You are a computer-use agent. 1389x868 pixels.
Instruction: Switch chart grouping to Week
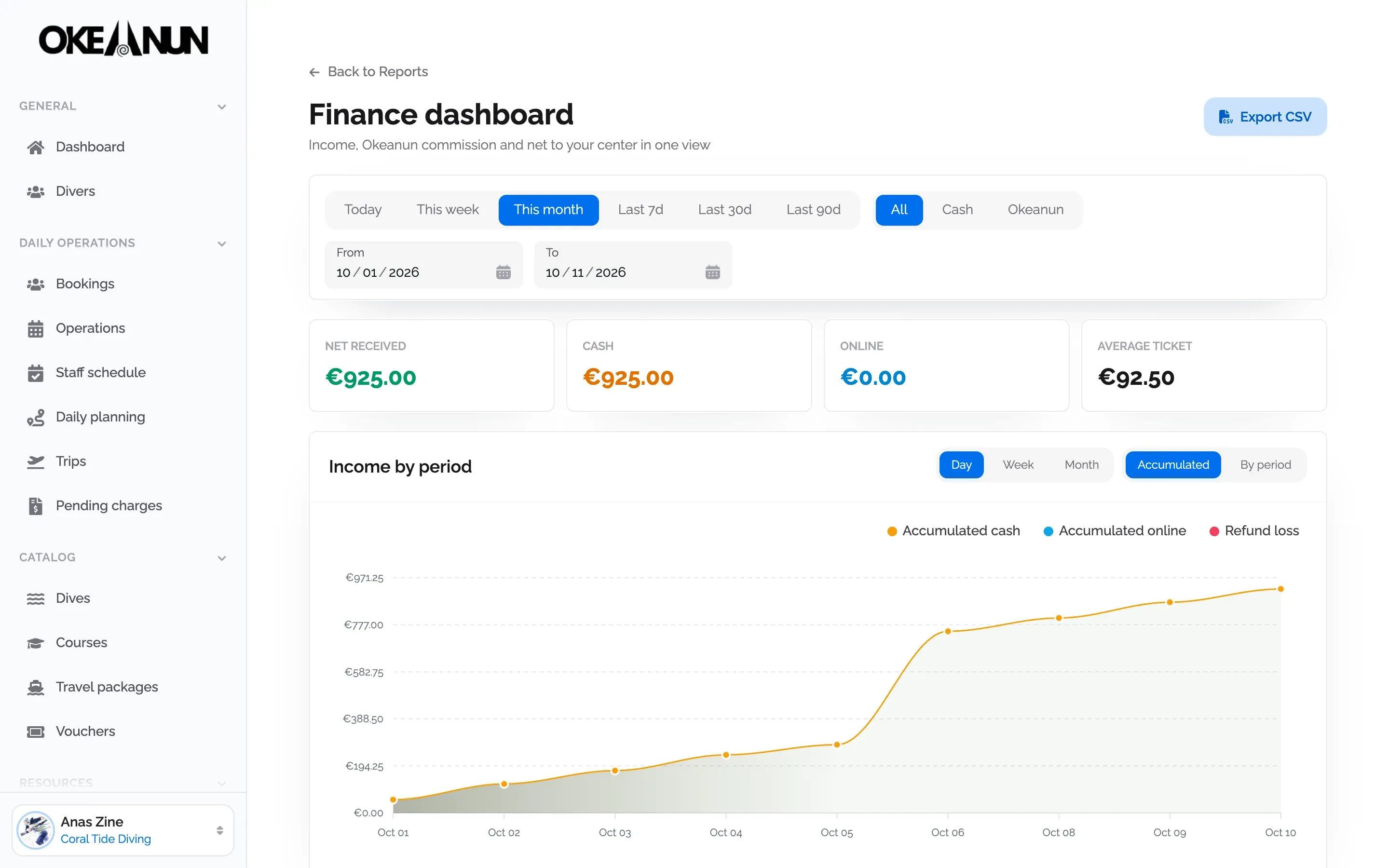pos(1018,464)
